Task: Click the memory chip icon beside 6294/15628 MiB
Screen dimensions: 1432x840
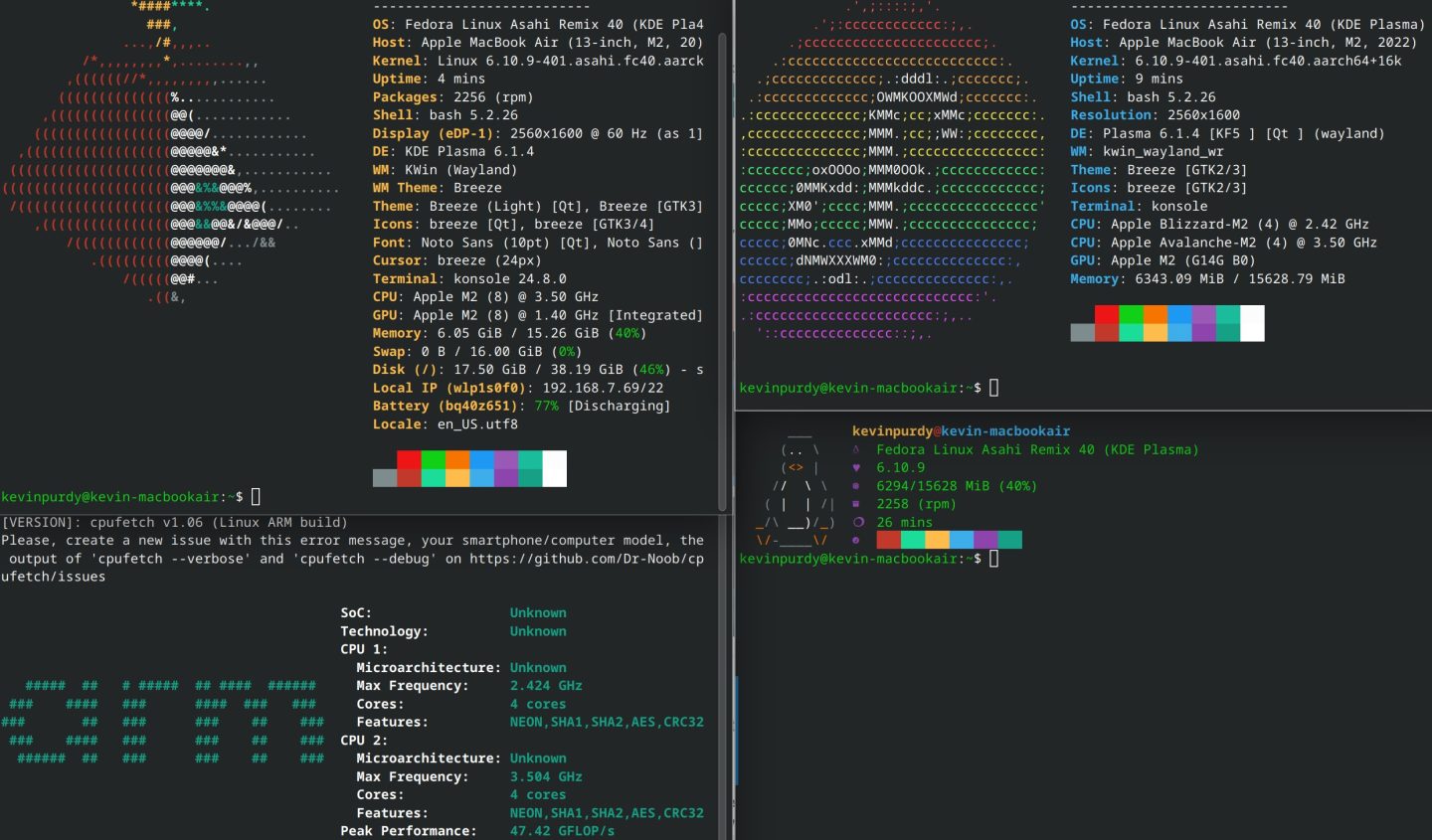Action: (856, 486)
